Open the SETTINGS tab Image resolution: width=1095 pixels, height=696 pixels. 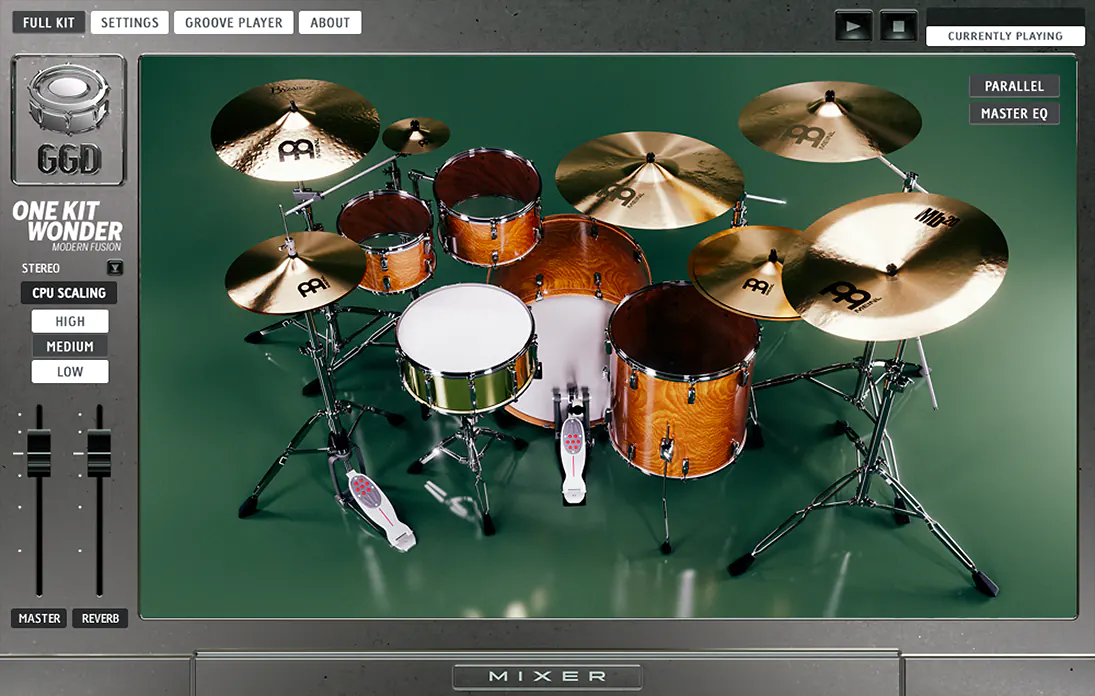pyautogui.click(x=129, y=21)
